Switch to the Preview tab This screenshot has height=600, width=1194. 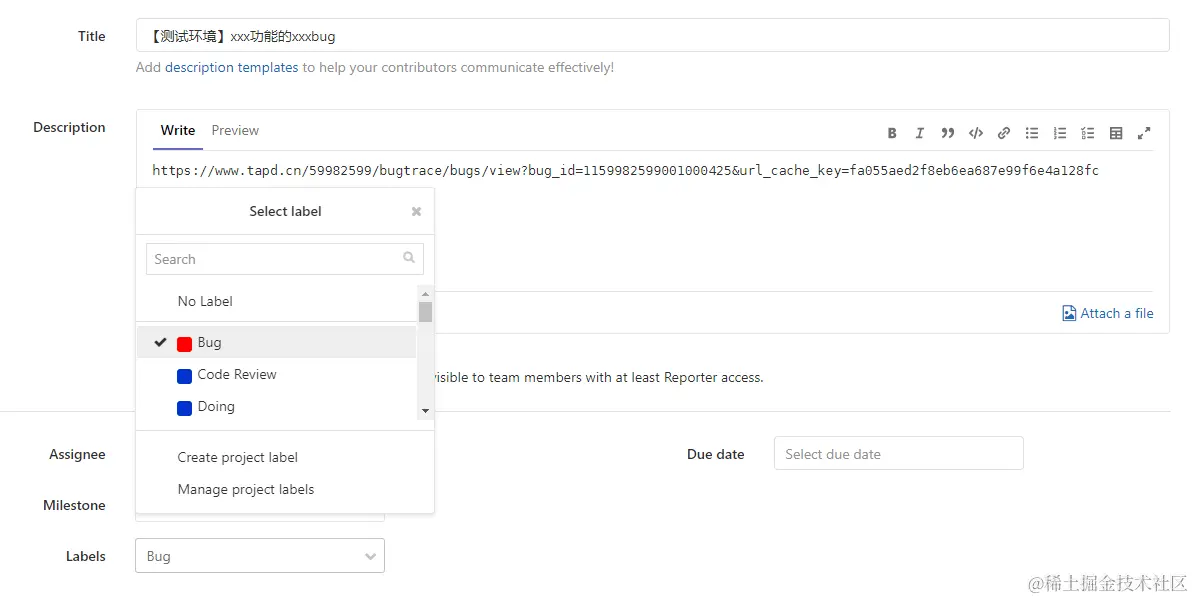point(235,130)
